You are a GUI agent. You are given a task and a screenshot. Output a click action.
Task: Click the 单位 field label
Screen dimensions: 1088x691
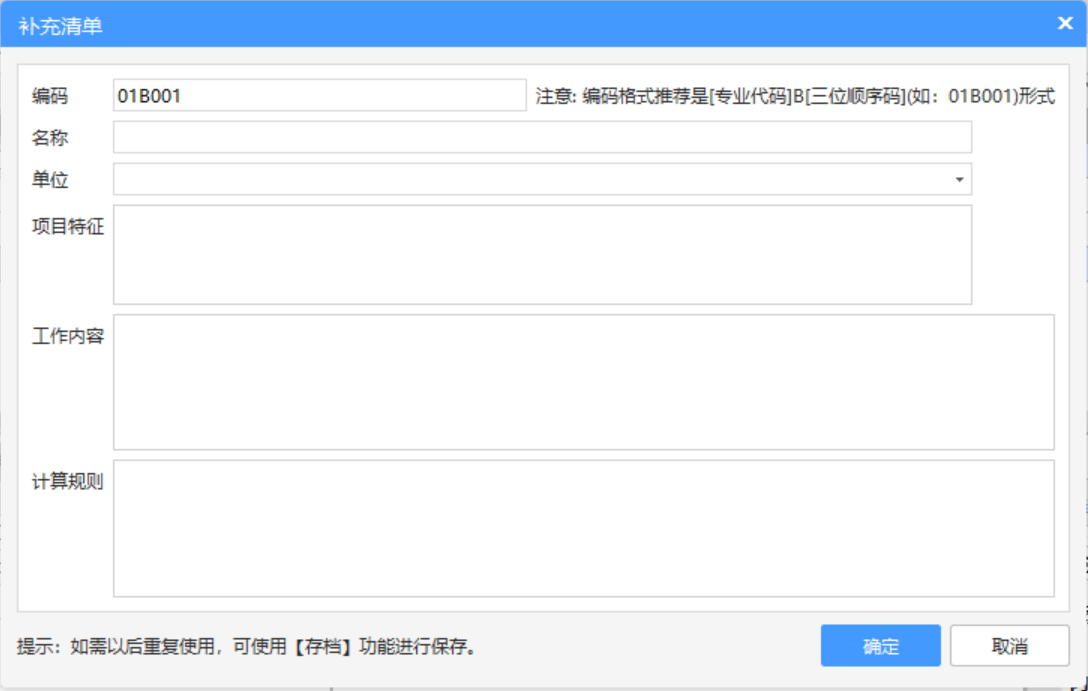[x=50, y=180]
